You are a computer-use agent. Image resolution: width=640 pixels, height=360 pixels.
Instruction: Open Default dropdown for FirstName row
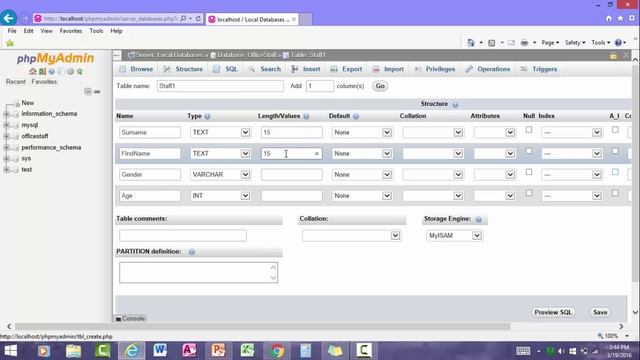tap(362, 154)
